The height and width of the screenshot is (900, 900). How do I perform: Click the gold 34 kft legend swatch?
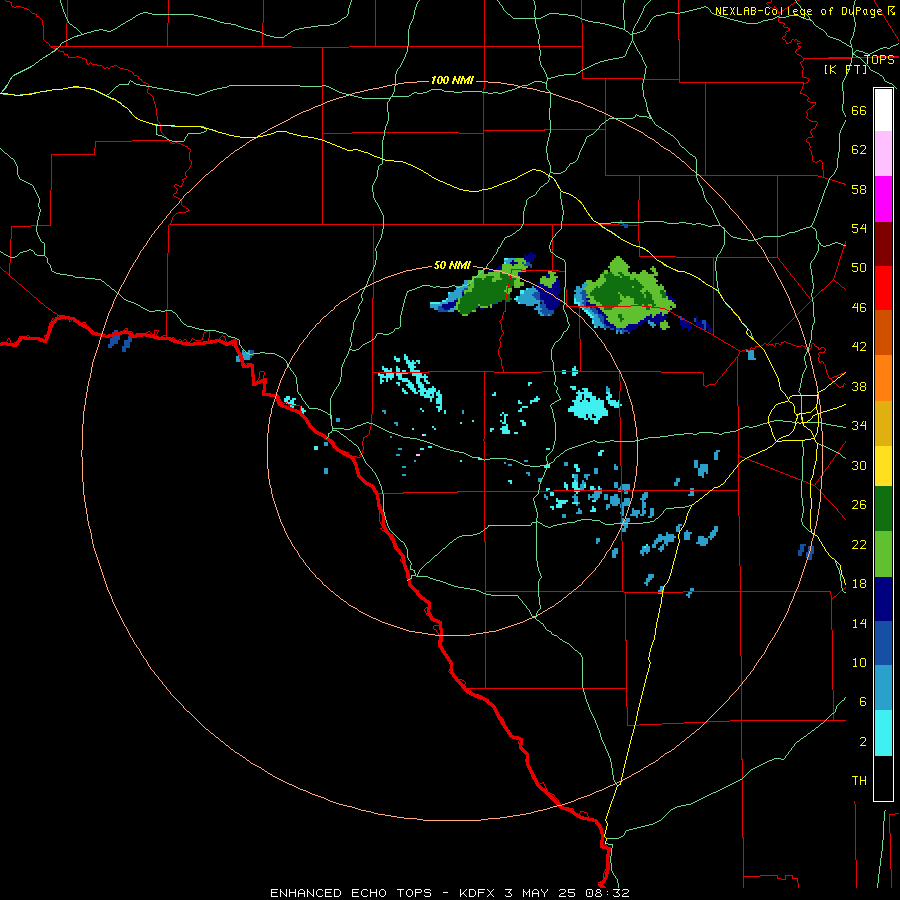(883, 423)
